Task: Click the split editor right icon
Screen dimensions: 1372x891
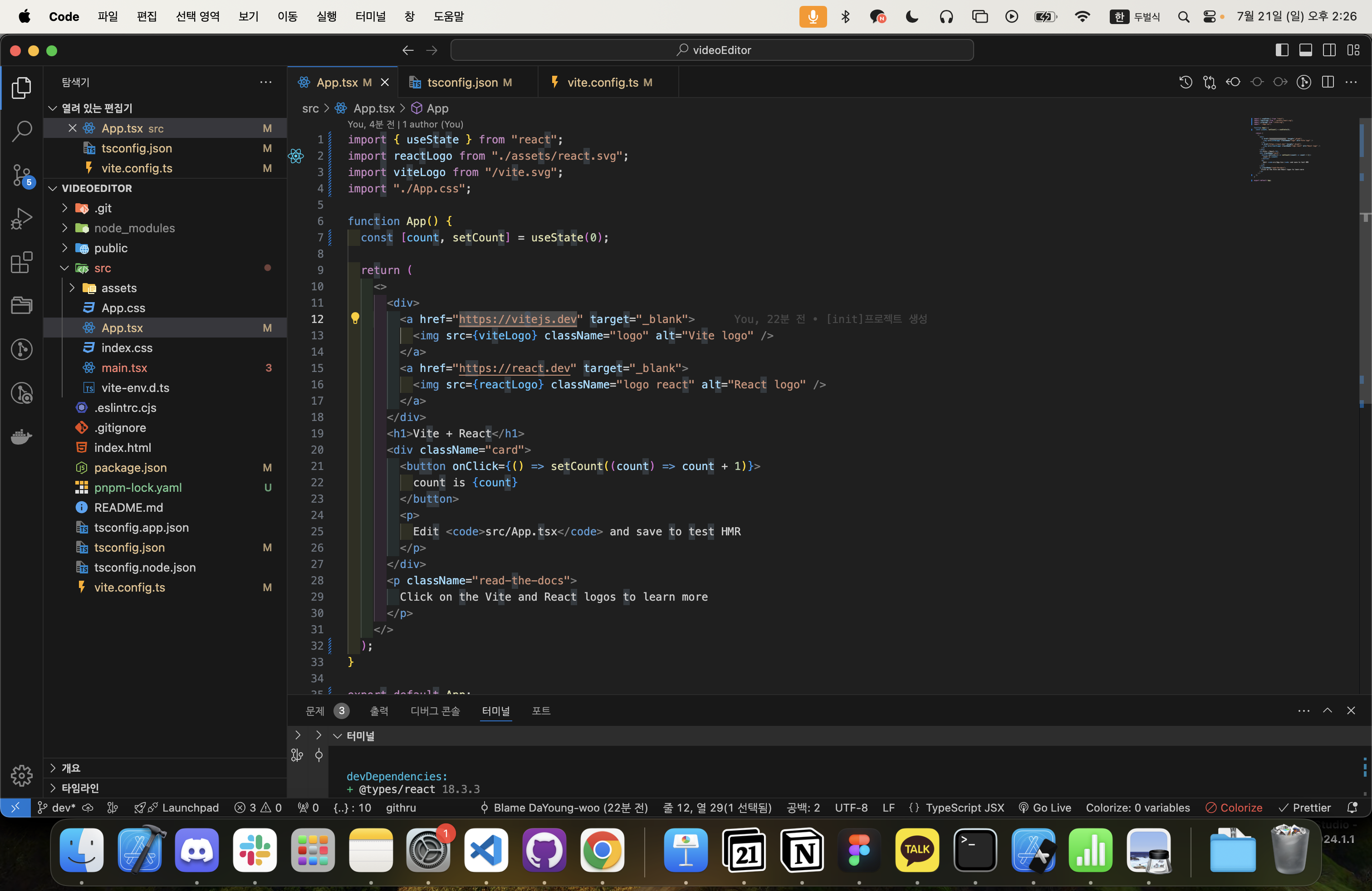Action: pos(1328,83)
